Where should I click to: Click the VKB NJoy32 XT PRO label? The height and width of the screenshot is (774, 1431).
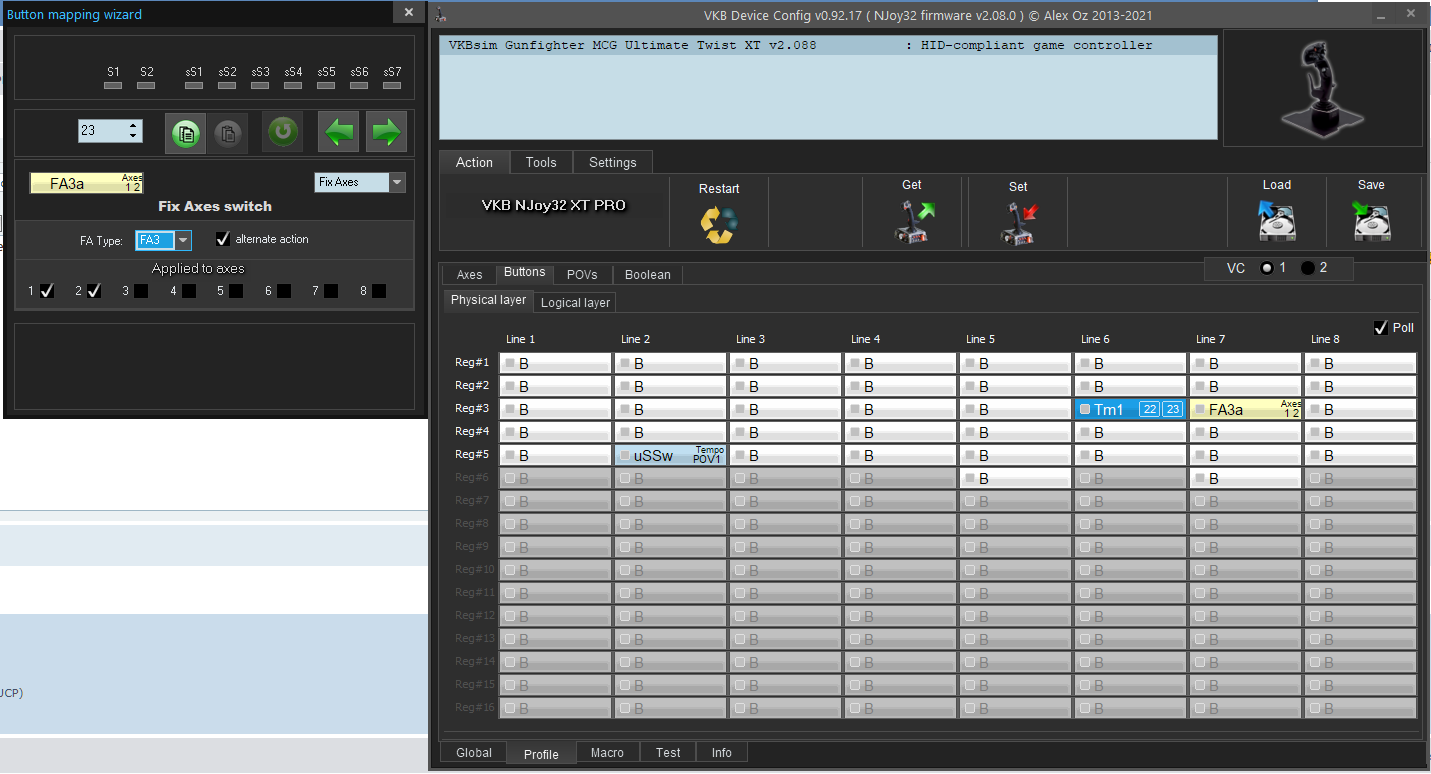(x=553, y=205)
